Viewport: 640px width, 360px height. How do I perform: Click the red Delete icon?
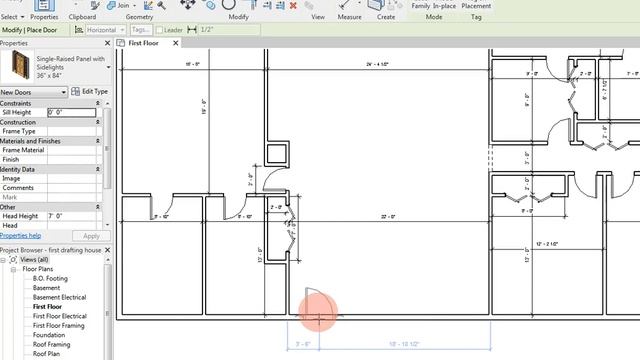tap(293, 5)
